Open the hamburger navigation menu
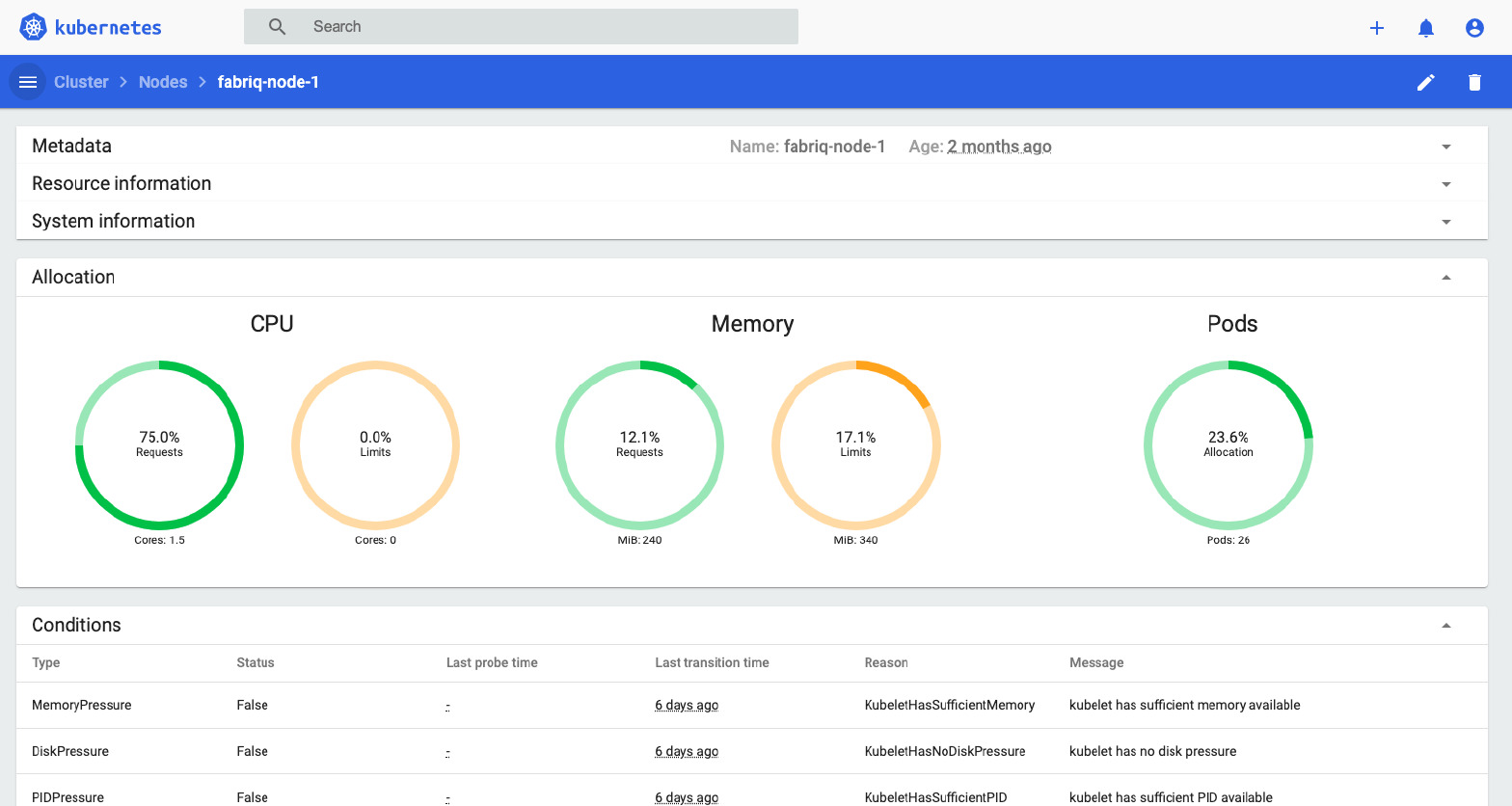 (x=28, y=82)
